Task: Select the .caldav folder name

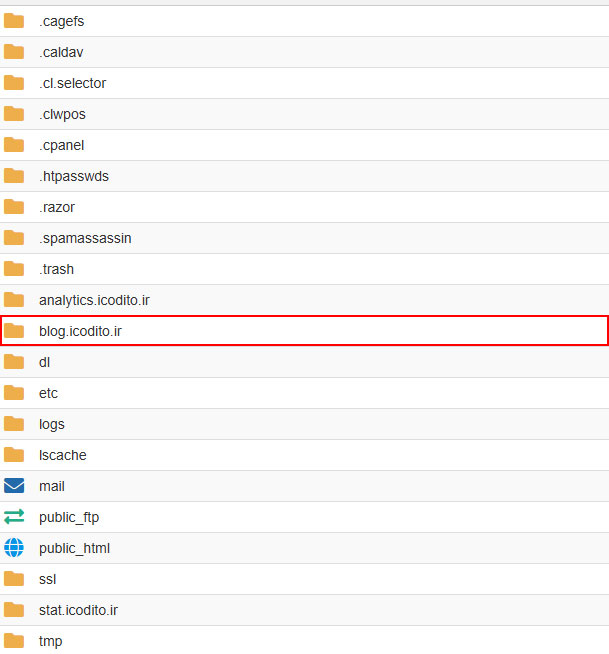Action: [x=61, y=52]
